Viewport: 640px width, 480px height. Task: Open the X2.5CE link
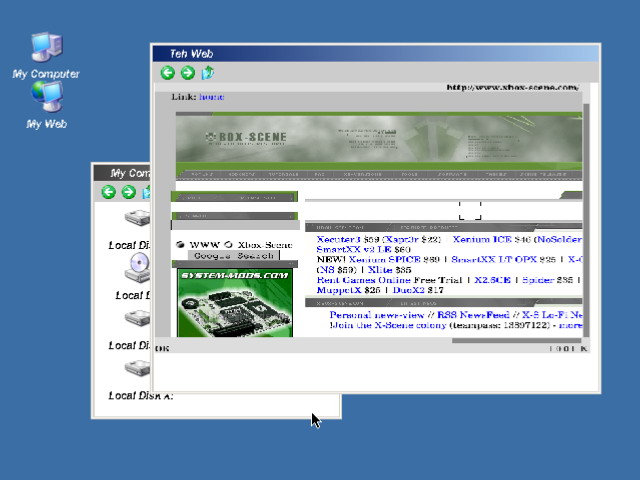tap(492, 280)
